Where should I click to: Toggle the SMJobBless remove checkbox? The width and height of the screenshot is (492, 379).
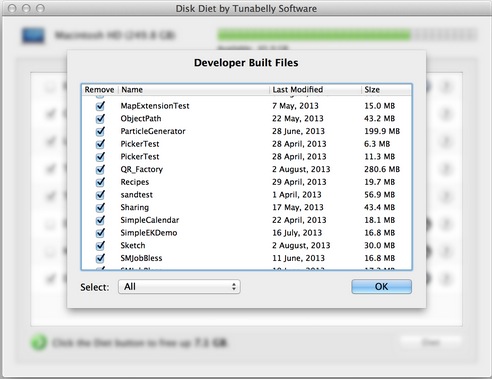tap(100, 258)
